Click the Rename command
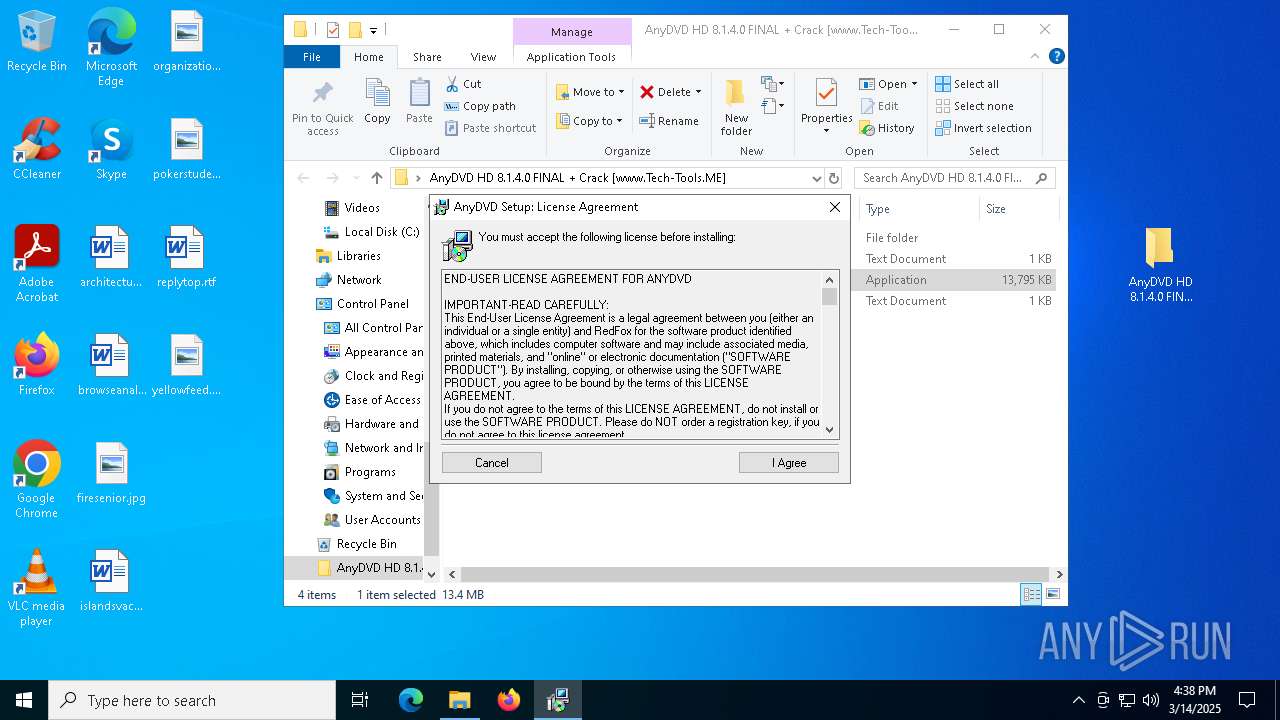Viewport: 1280px width, 720px height. (669, 121)
